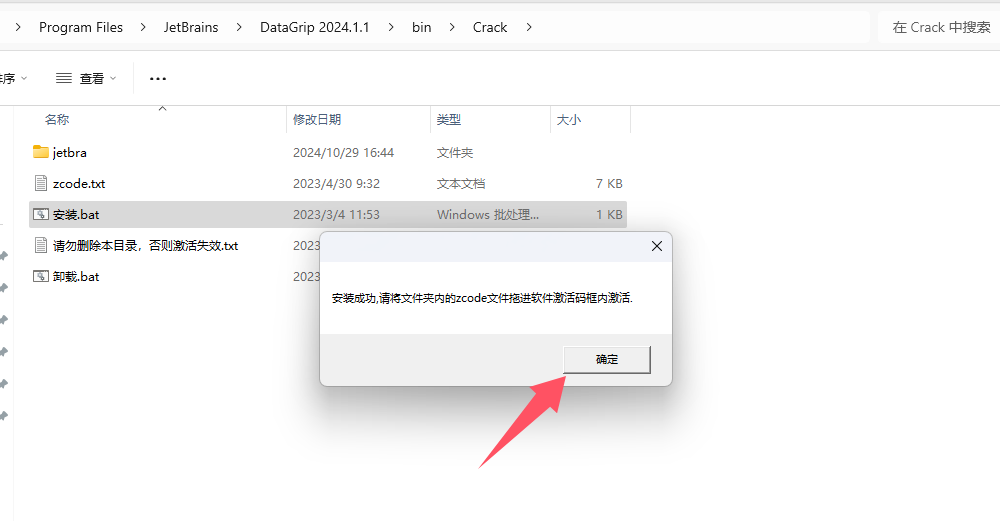Image resolution: width=1000 pixels, height=521 pixels.
Task: Expand chevron after Program Files breadcrumb
Action: coord(143,27)
